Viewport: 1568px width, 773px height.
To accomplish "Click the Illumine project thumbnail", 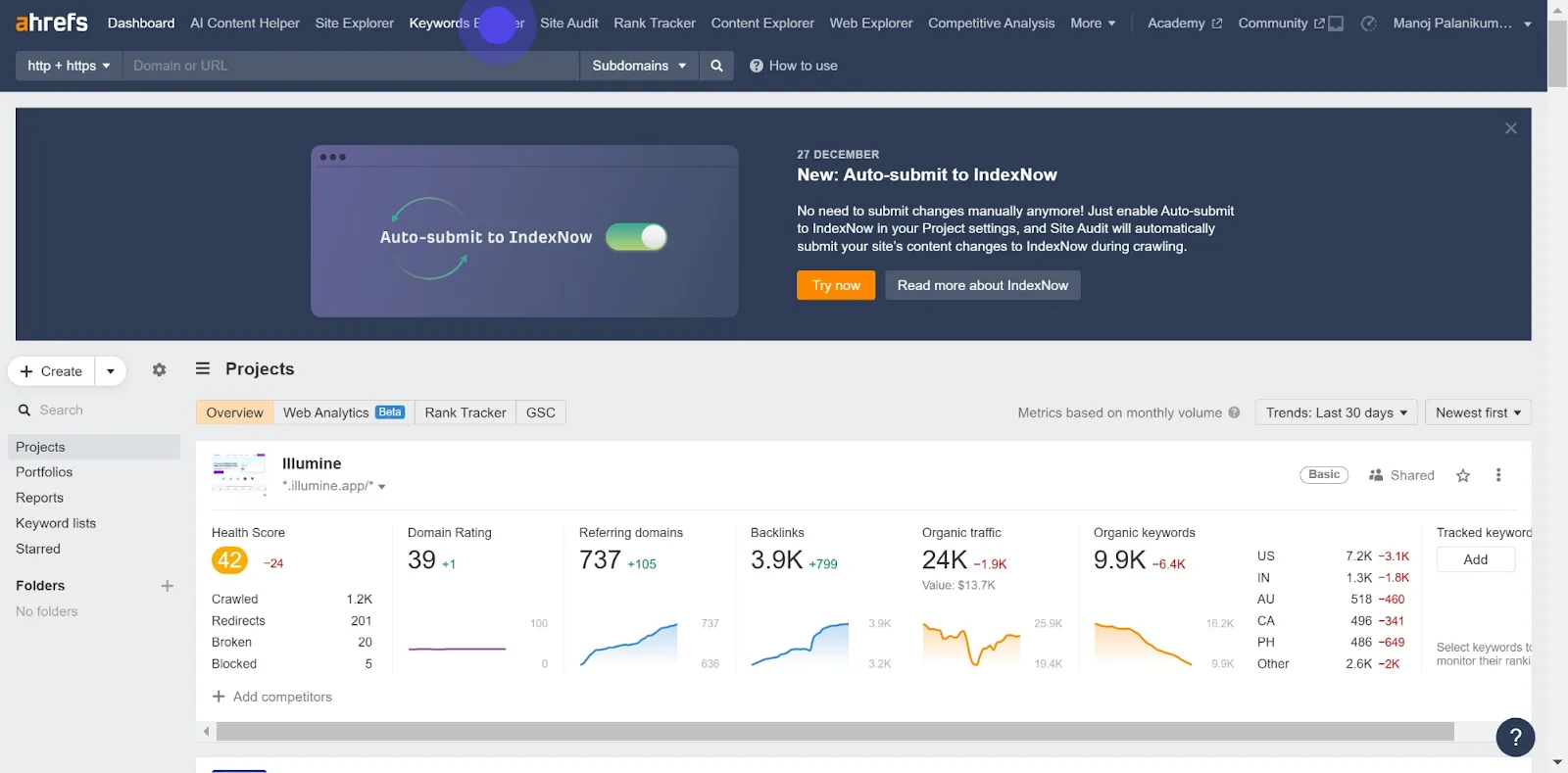I will point(239,474).
